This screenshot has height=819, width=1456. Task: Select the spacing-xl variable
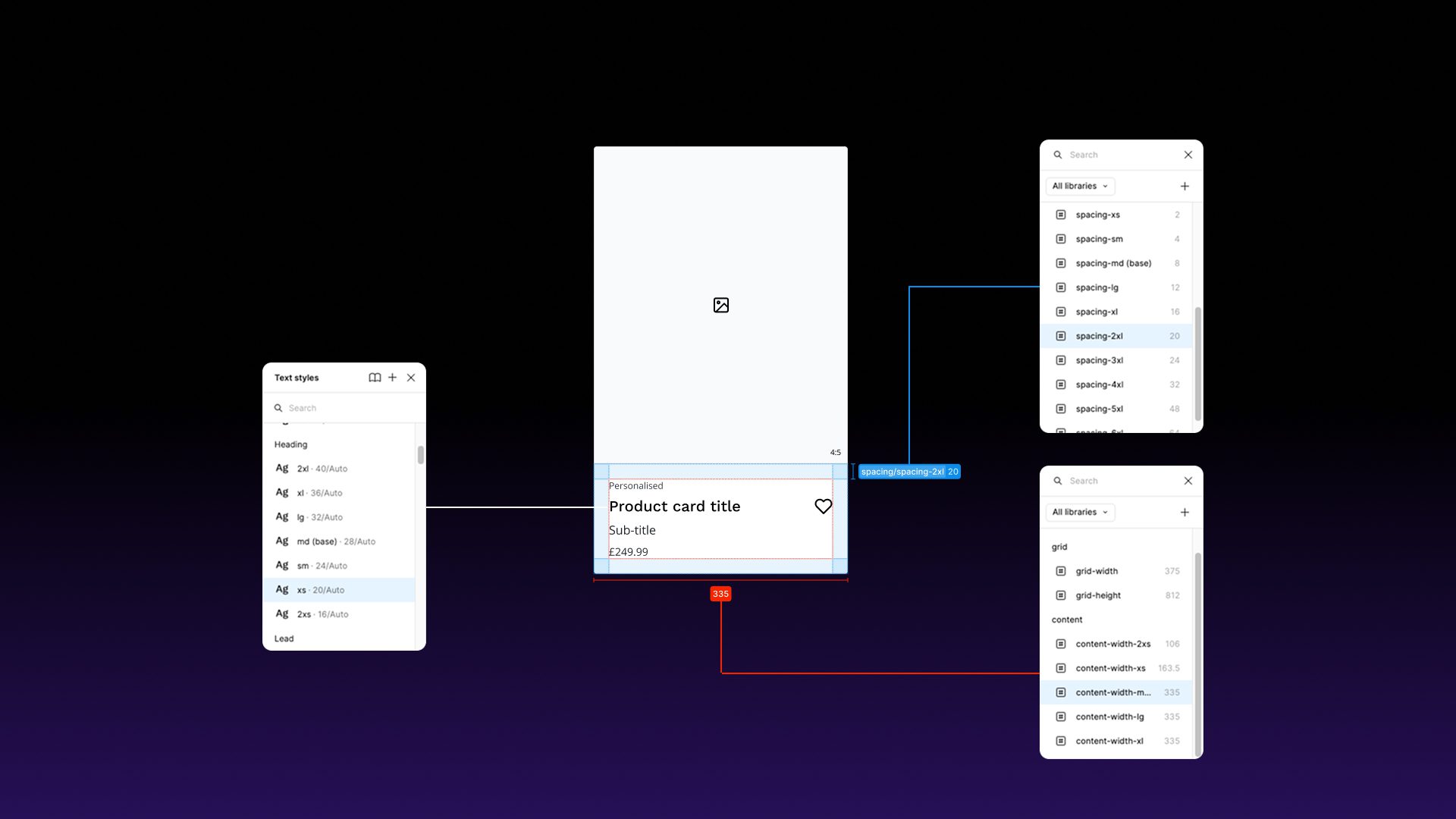tap(1116, 312)
